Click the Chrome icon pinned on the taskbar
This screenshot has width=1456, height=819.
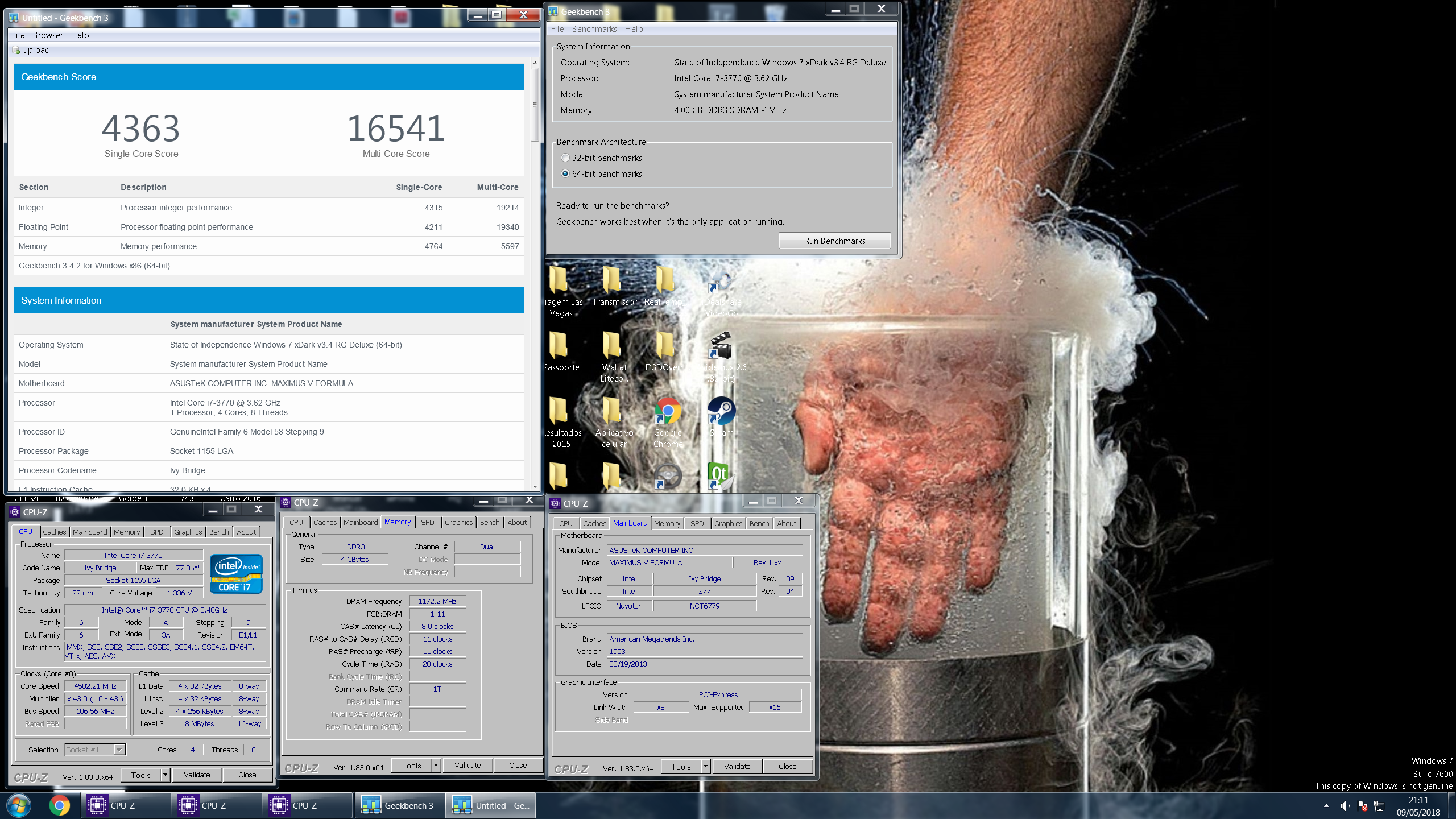59,805
